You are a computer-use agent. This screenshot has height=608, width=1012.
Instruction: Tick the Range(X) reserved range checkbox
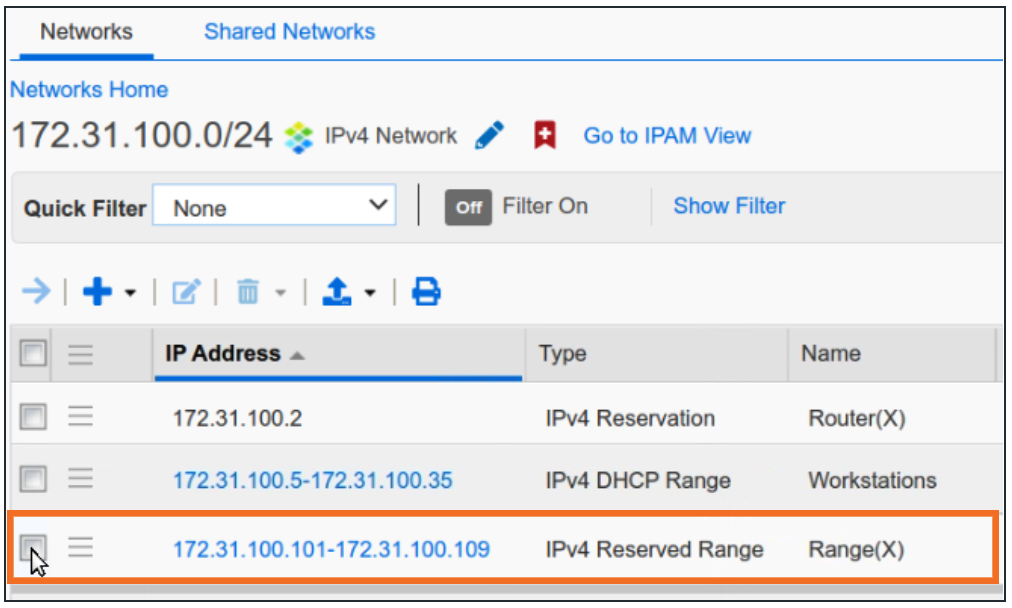34,547
